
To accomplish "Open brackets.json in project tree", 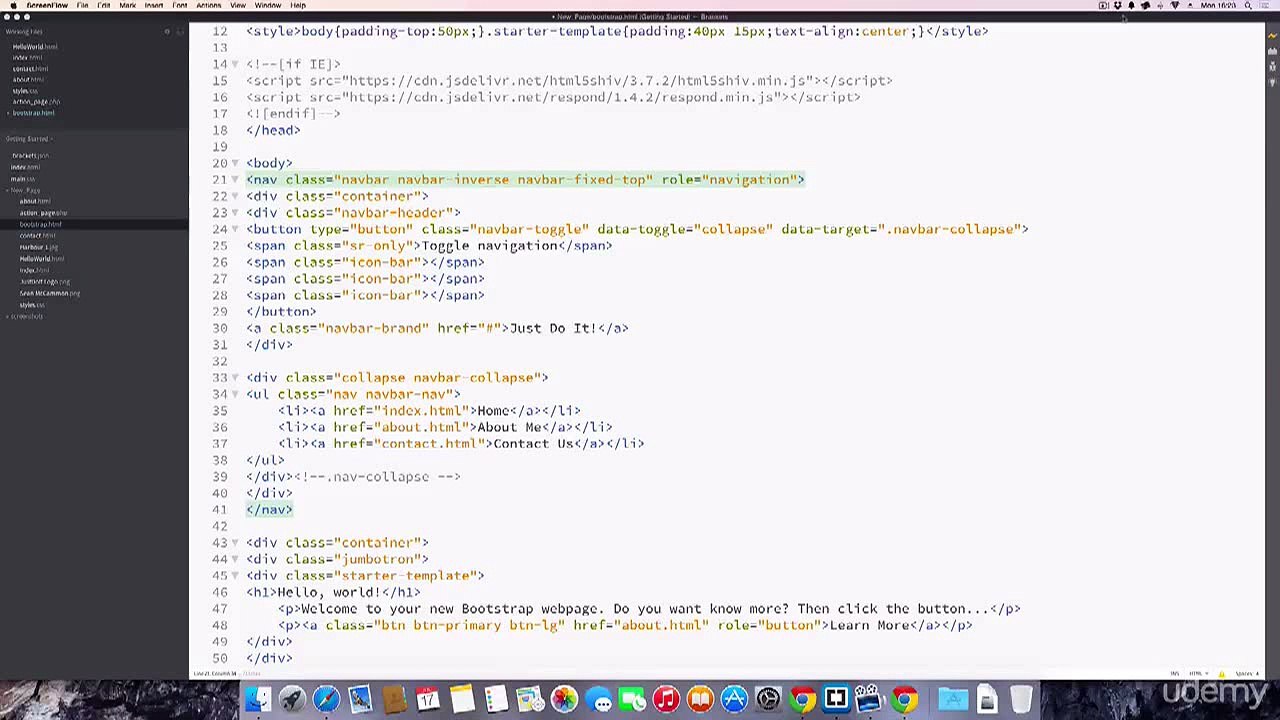I will point(30,156).
